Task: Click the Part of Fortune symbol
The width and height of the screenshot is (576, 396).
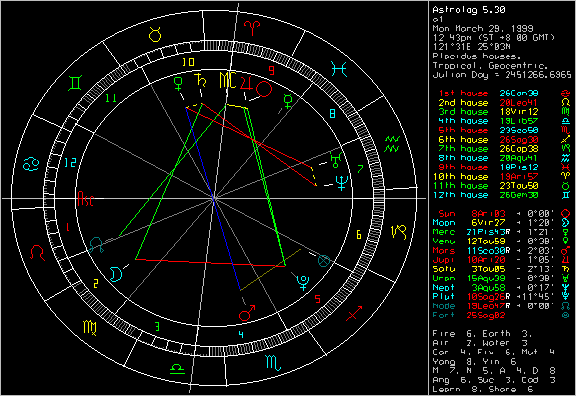Action: click(324, 261)
